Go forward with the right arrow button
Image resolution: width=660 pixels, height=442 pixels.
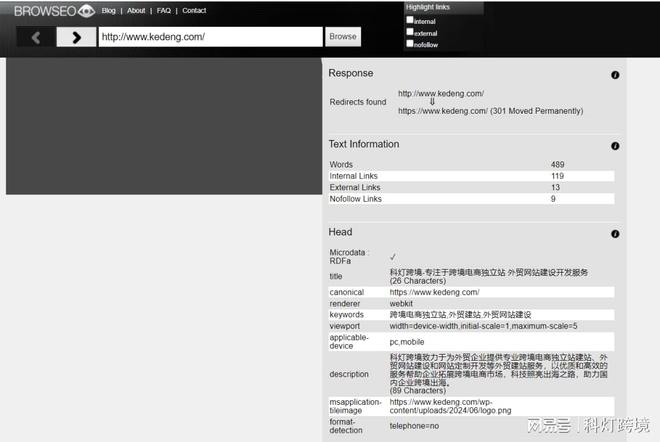point(76,37)
